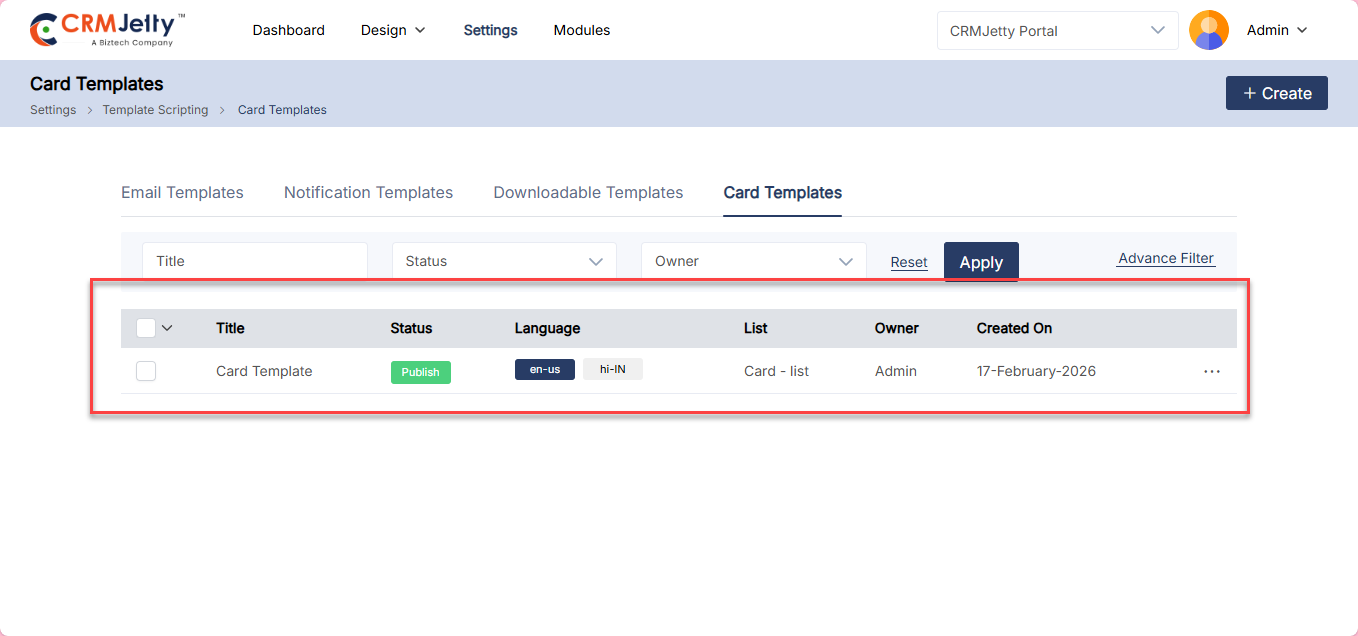The width and height of the screenshot is (1358, 636).
Task: Open the Design menu
Action: [x=393, y=30]
